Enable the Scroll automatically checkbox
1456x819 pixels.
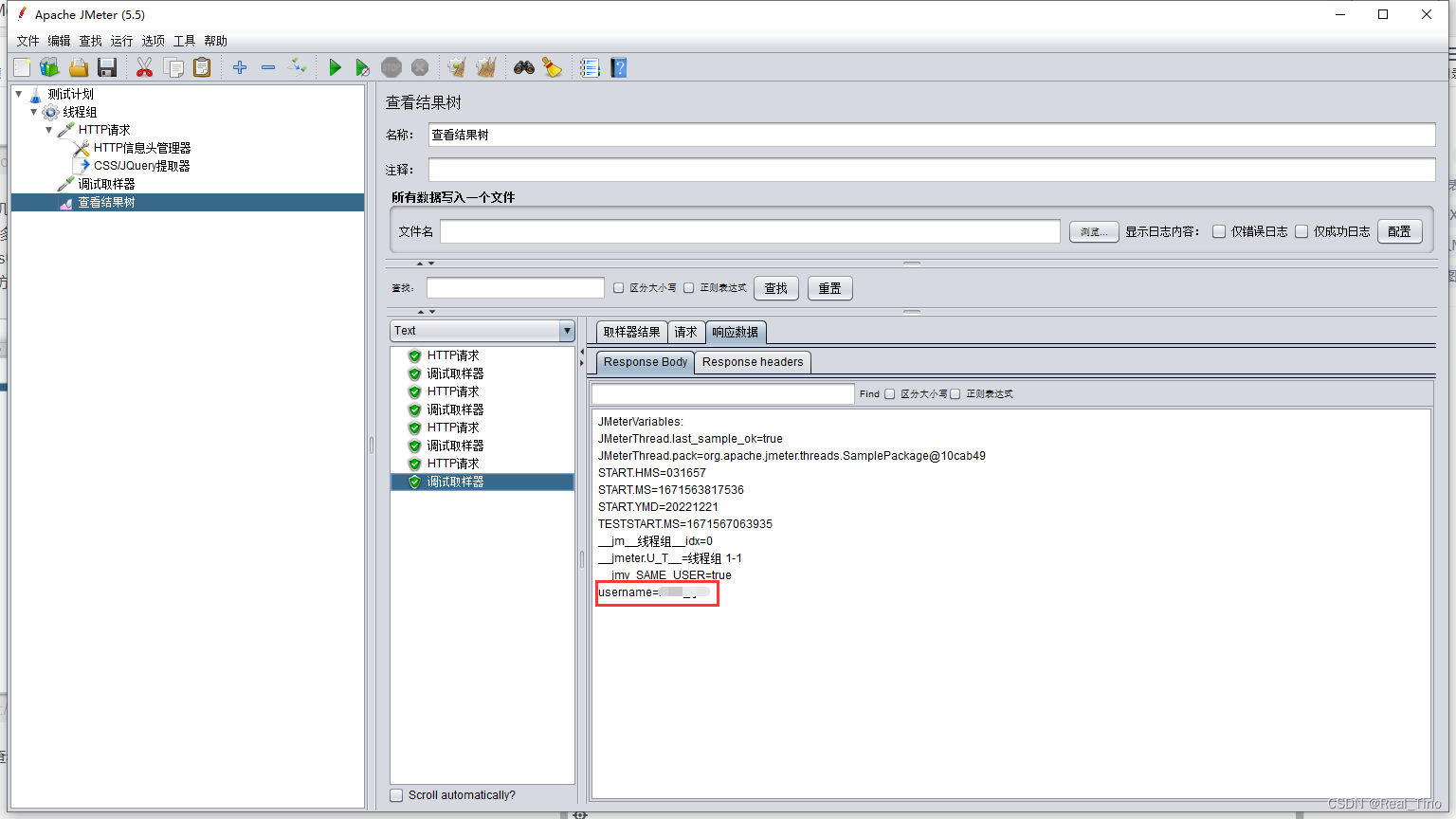[x=396, y=795]
